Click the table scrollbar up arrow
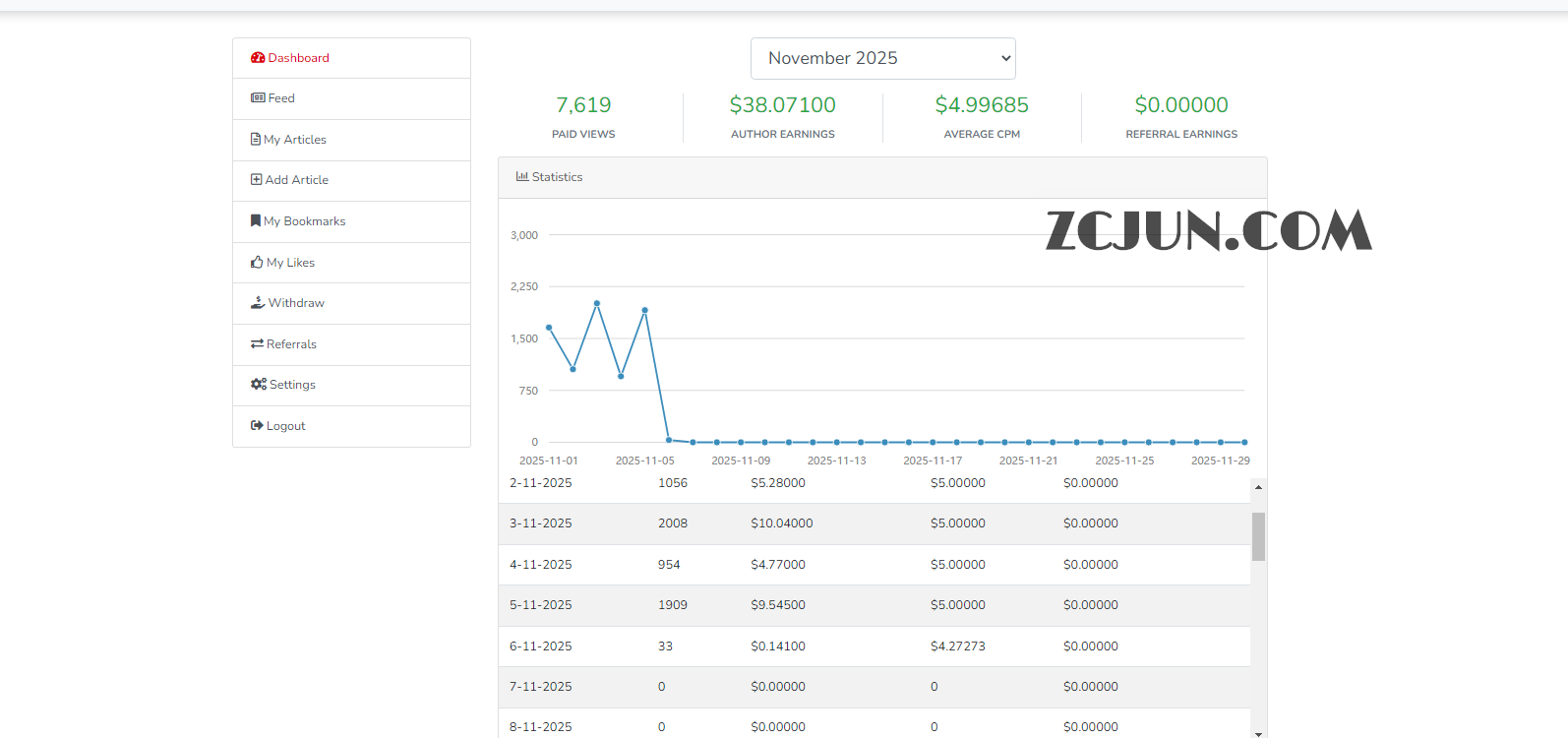 click(x=1258, y=487)
